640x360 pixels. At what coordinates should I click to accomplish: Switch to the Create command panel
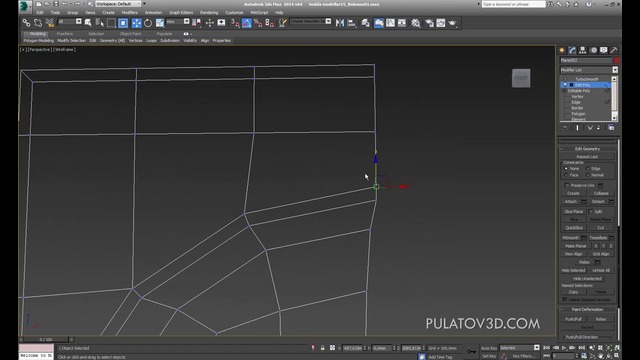[x=562, y=50]
